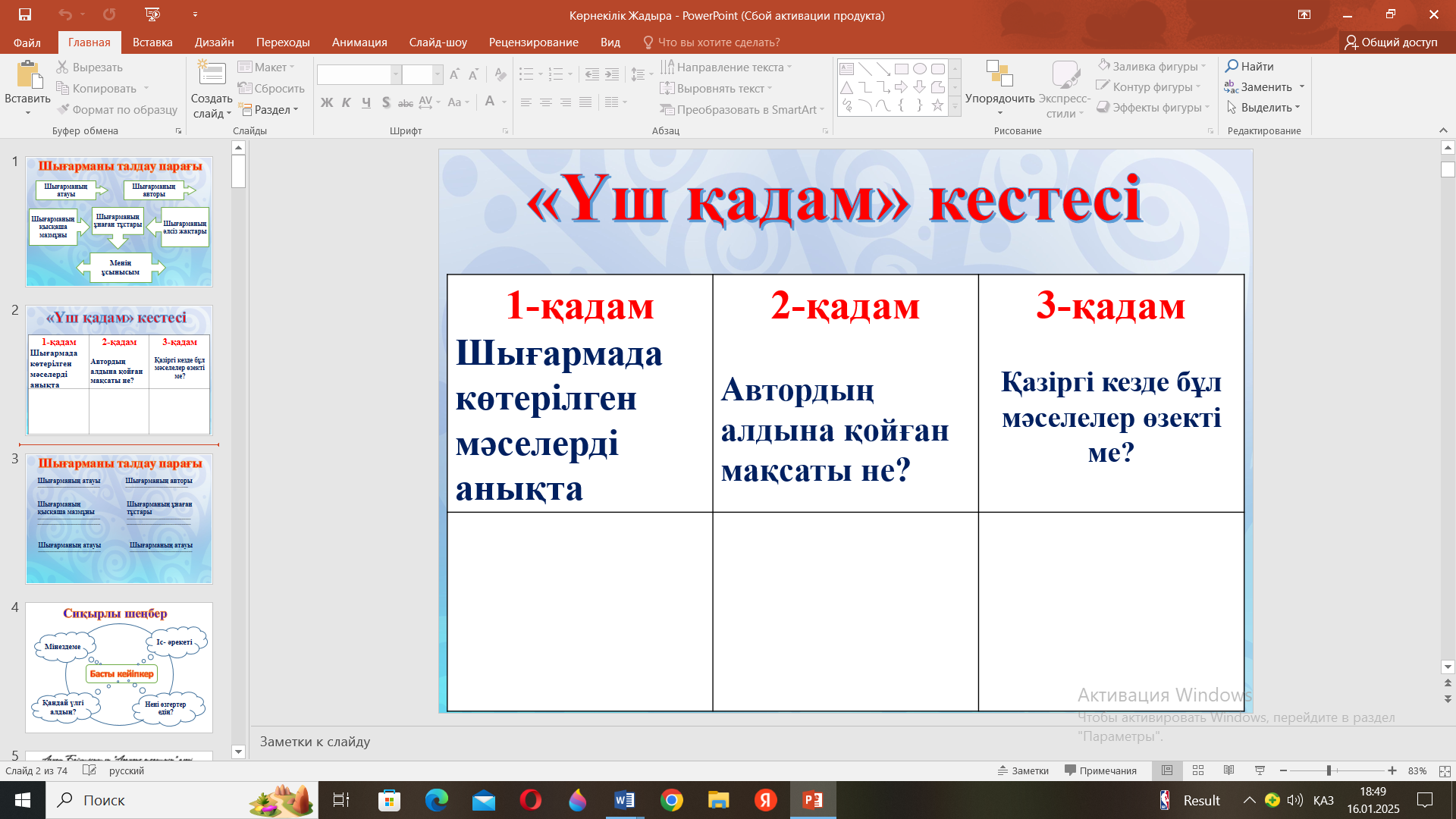Click Start From Beginning slideshow icon
Viewport: 1456px width, 819px height.
click(x=152, y=14)
